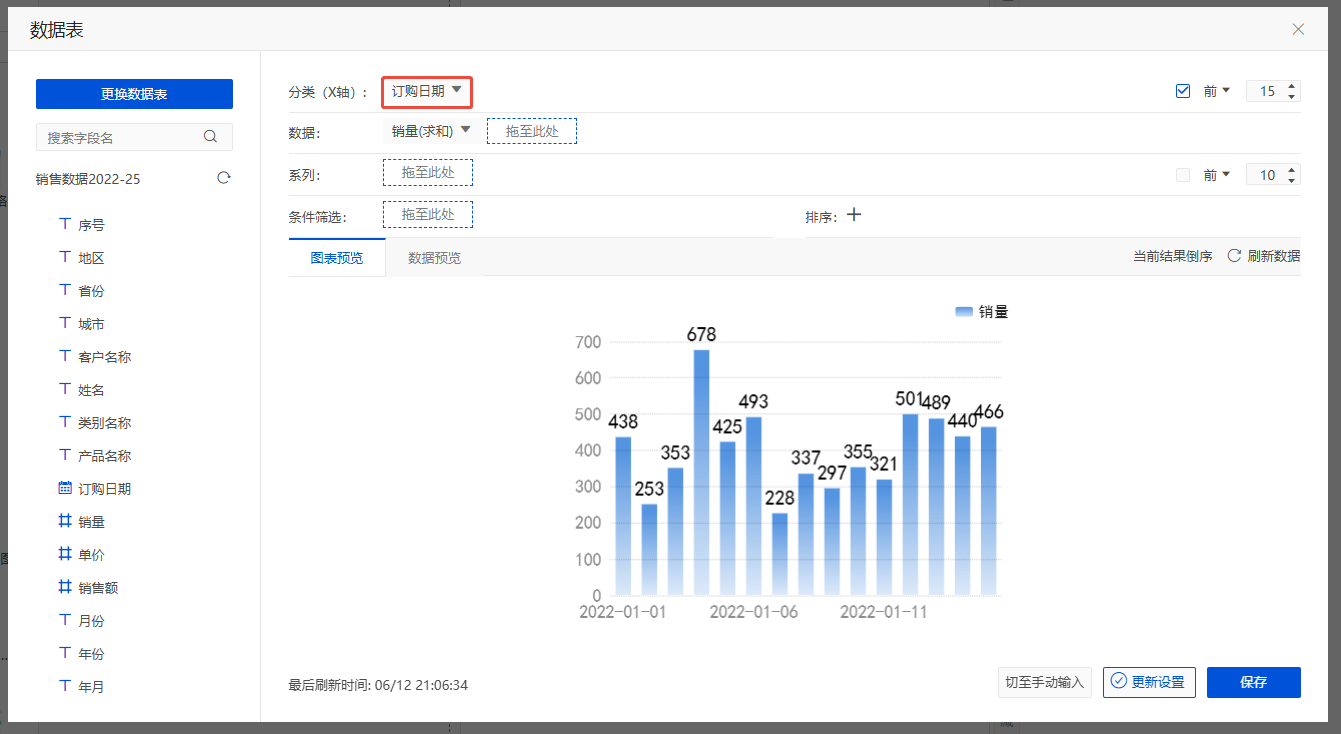Click the number-type icon beside 单价
1341x734 pixels.
pyautogui.click(x=65, y=555)
